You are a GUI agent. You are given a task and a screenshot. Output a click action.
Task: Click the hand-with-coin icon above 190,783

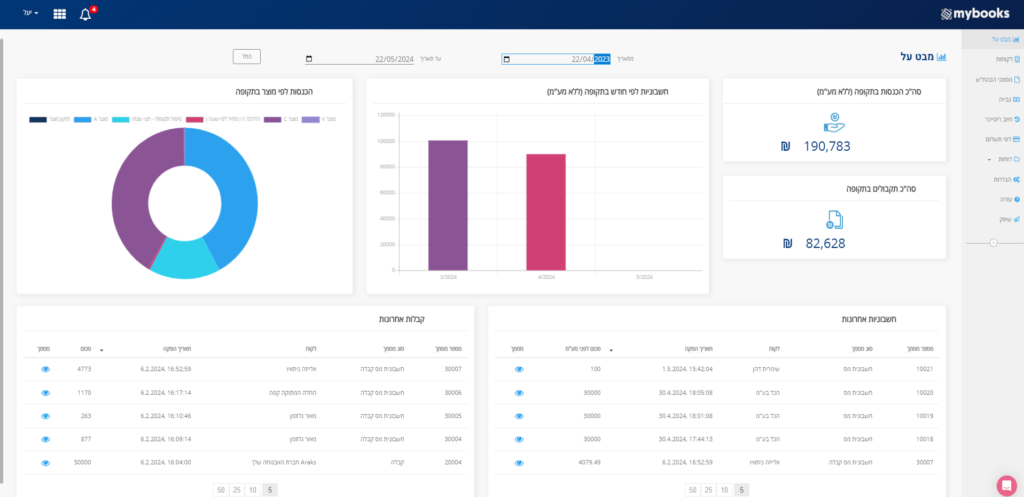click(x=834, y=123)
